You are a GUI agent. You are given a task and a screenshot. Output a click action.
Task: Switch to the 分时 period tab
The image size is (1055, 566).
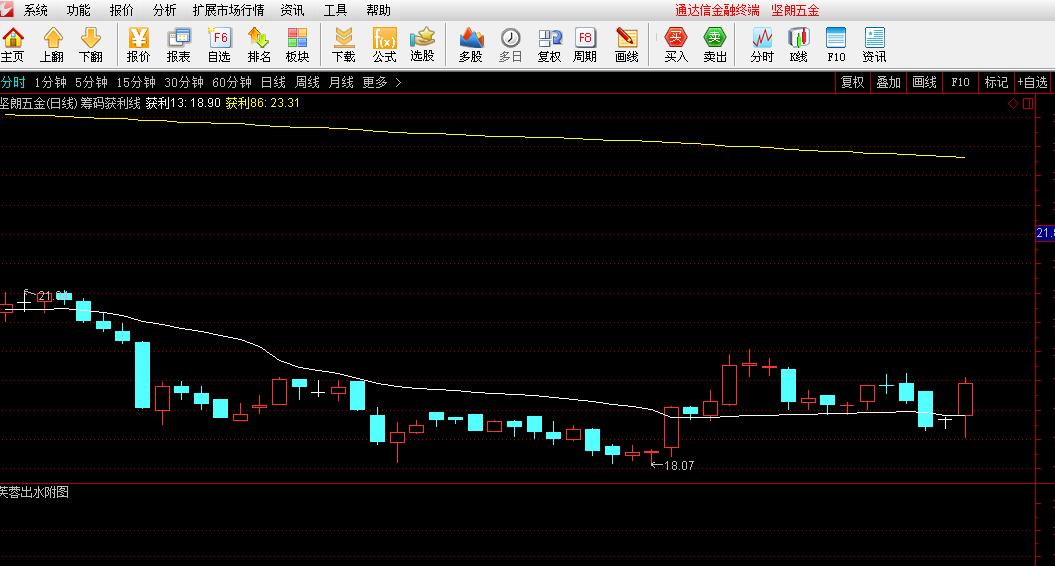tap(13, 82)
